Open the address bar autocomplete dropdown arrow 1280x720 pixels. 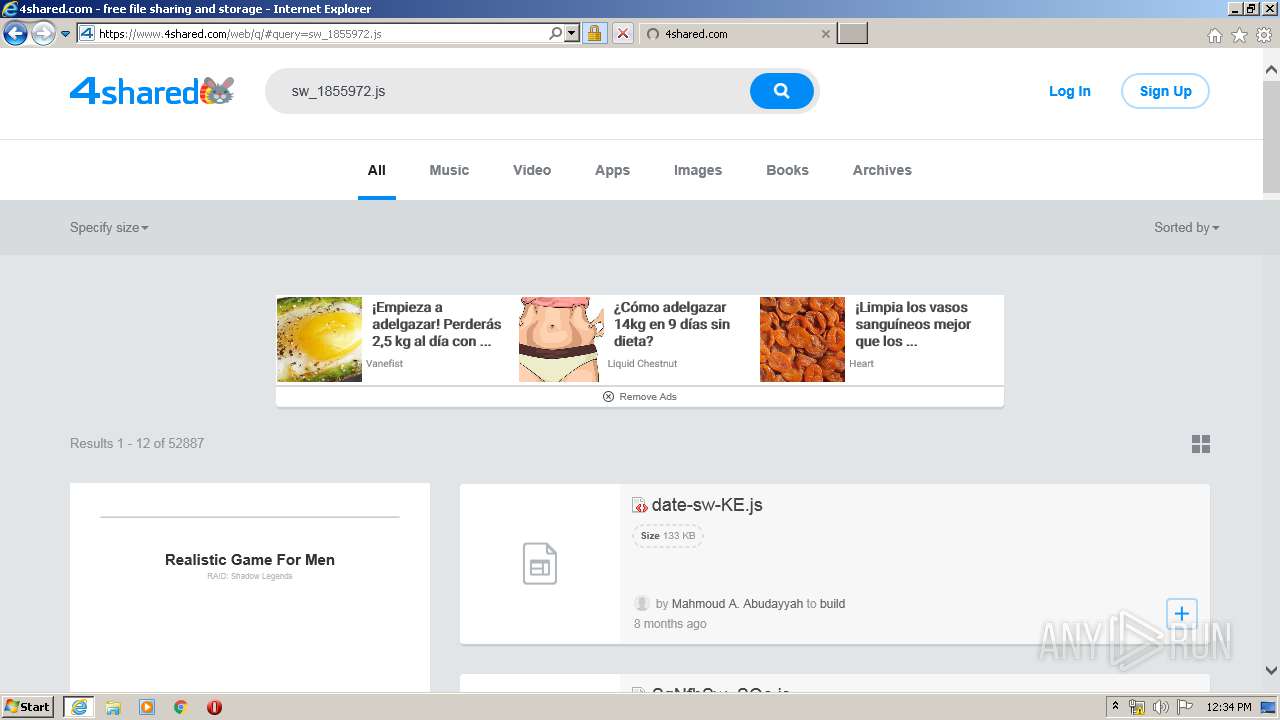[572, 34]
